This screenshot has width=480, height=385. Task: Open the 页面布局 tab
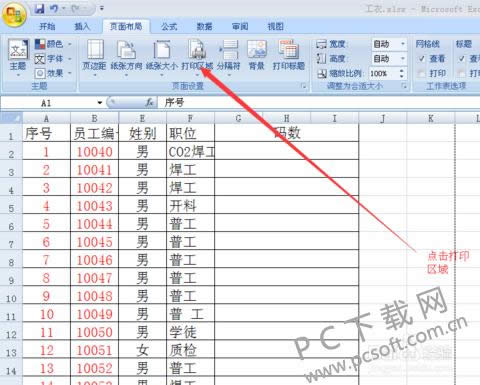point(126,26)
